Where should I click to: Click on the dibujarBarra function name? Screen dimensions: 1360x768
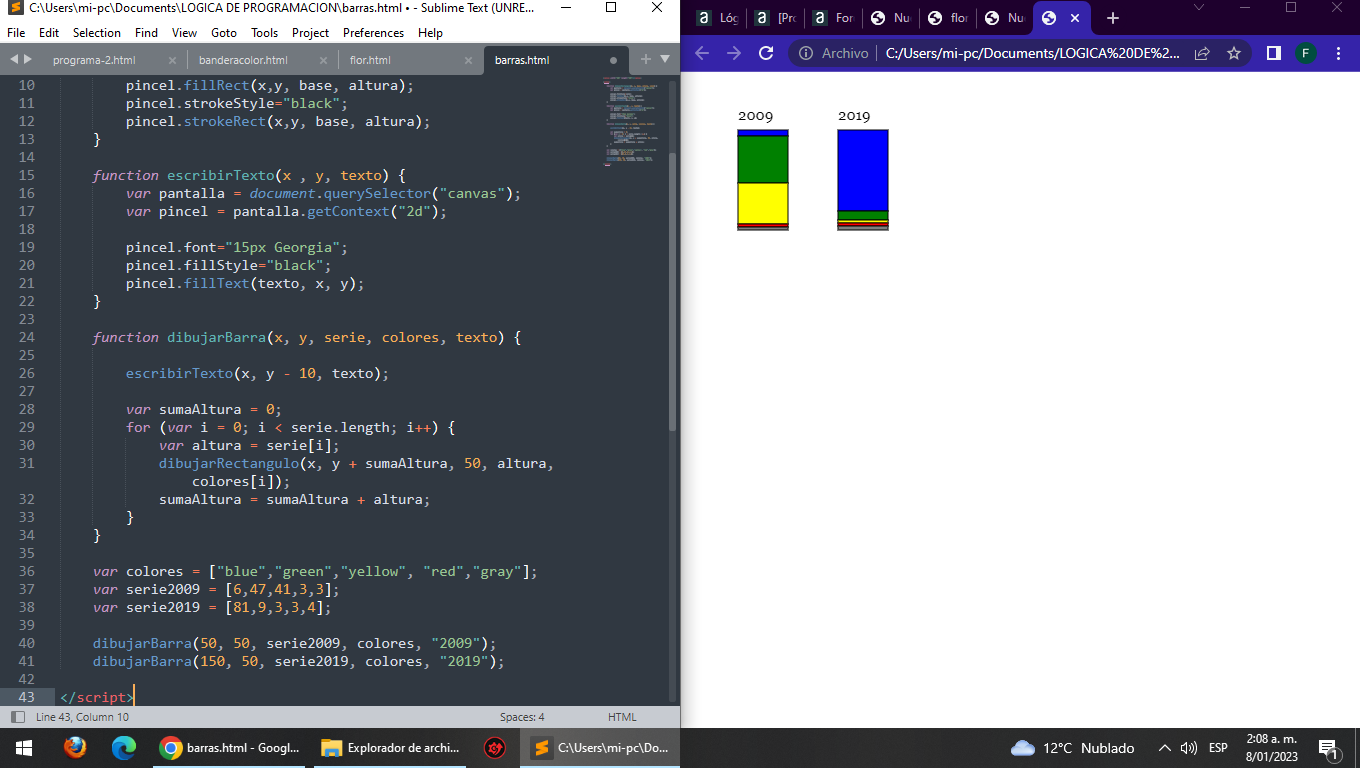tap(217, 337)
